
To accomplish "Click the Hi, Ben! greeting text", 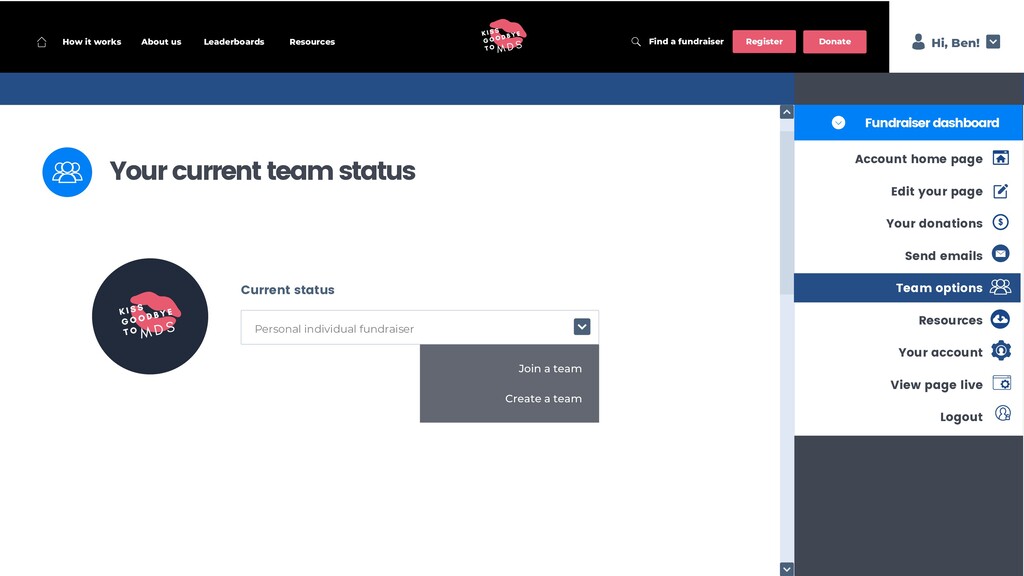I will 955,42.
